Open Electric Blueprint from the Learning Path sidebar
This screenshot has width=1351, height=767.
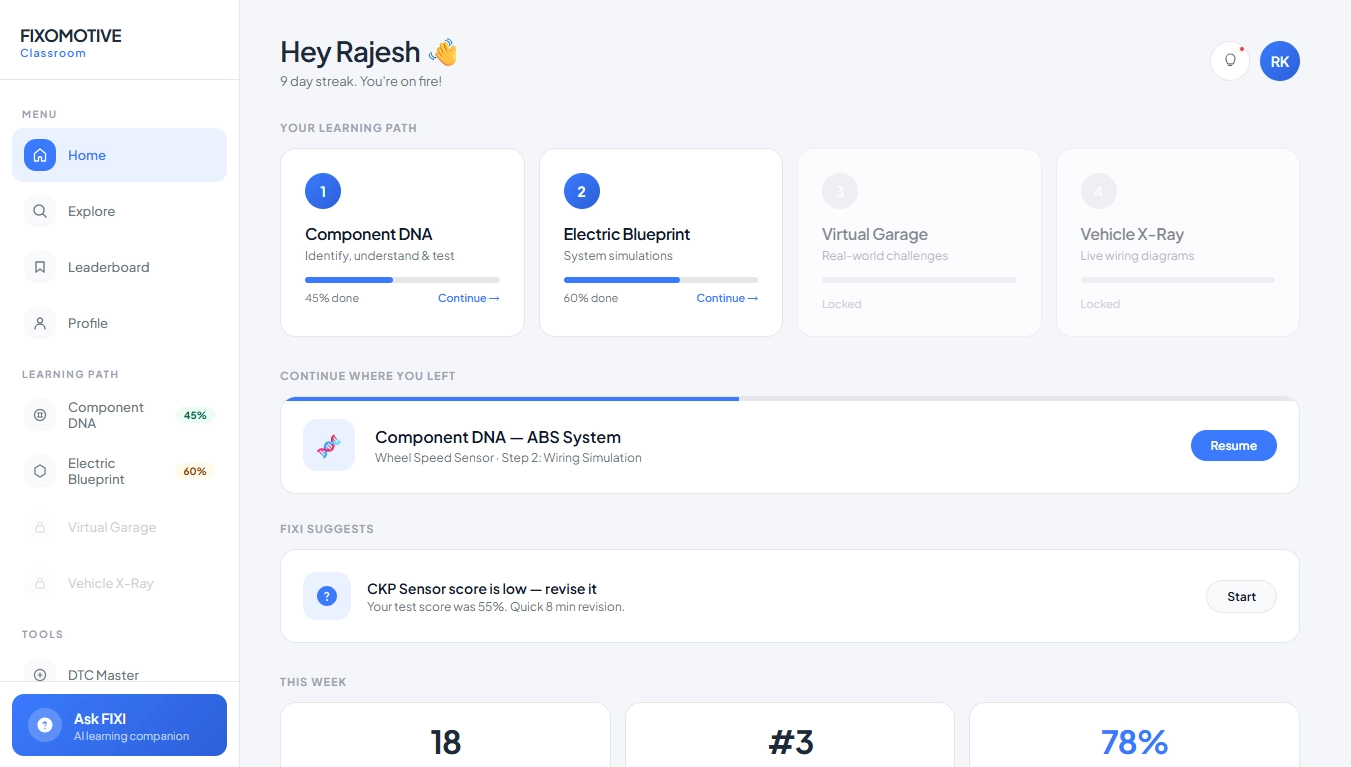97,471
